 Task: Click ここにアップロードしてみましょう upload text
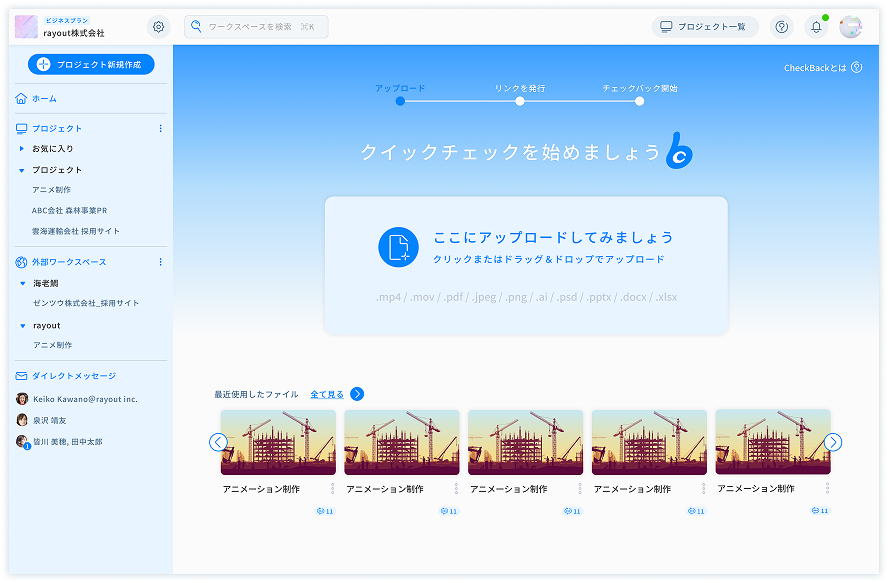pos(553,237)
